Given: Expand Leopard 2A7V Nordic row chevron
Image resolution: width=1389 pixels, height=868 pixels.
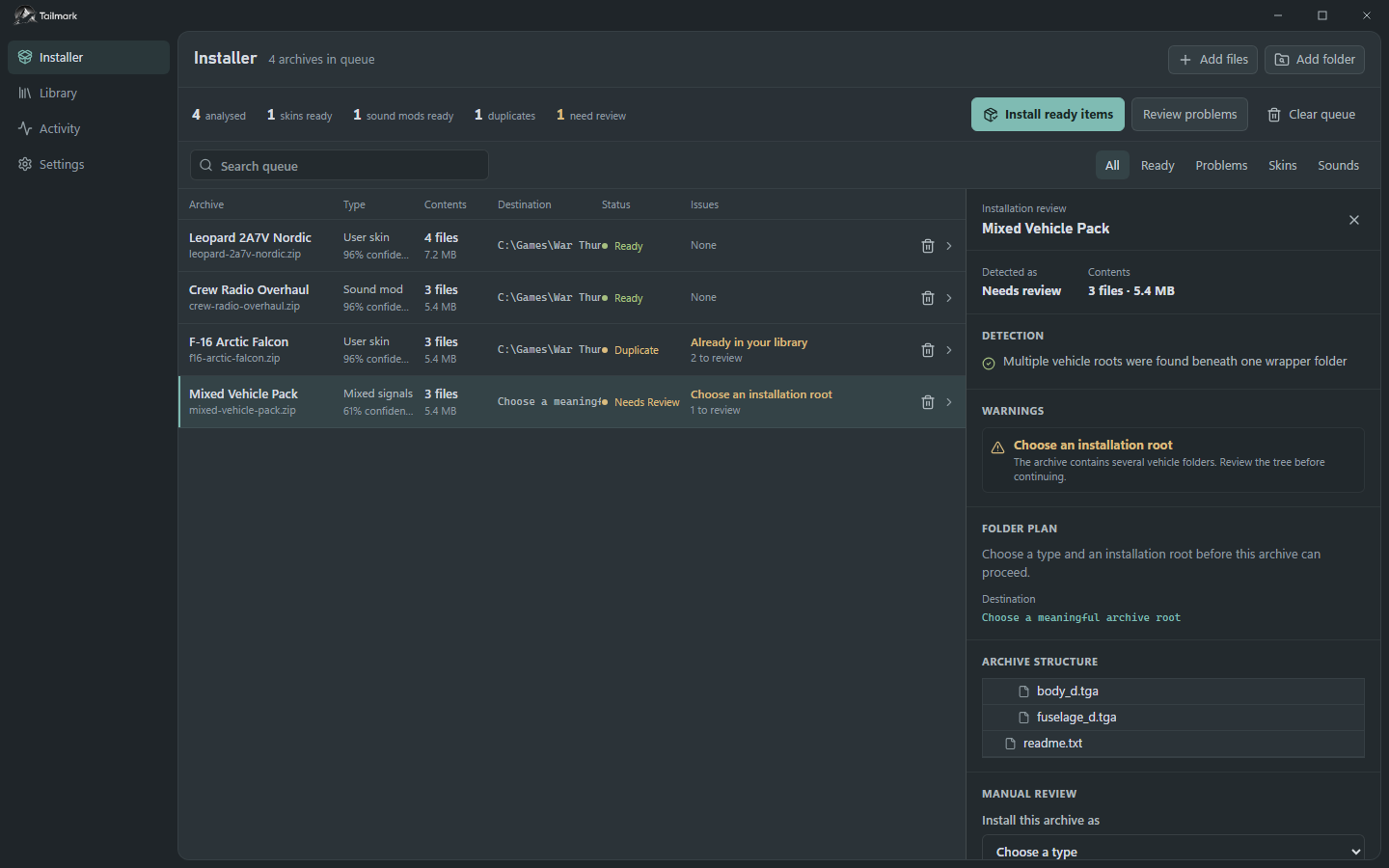Looking at the screenshot, I should pos(949,246).
